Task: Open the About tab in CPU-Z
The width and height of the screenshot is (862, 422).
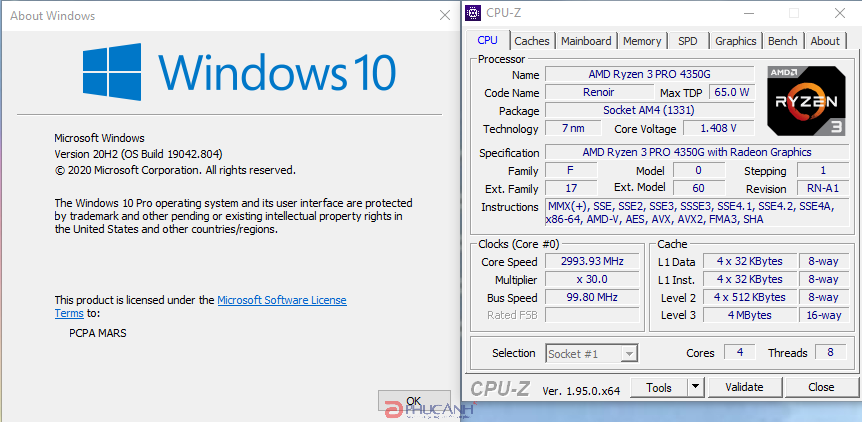Action: pos(825,41)
